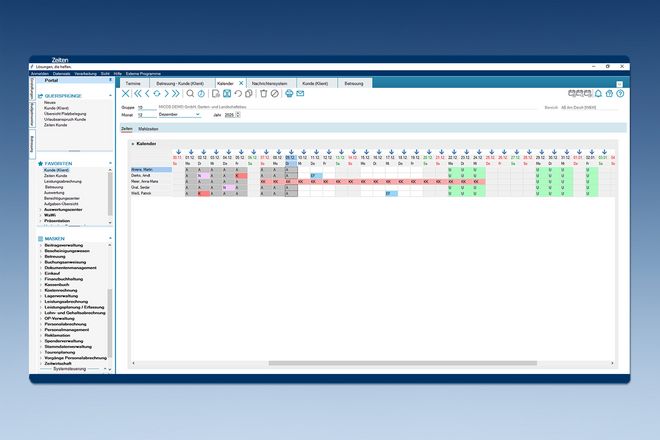660x440 pixels.
Task: Click the magnifying glass search icon
Action: point(190,93)
